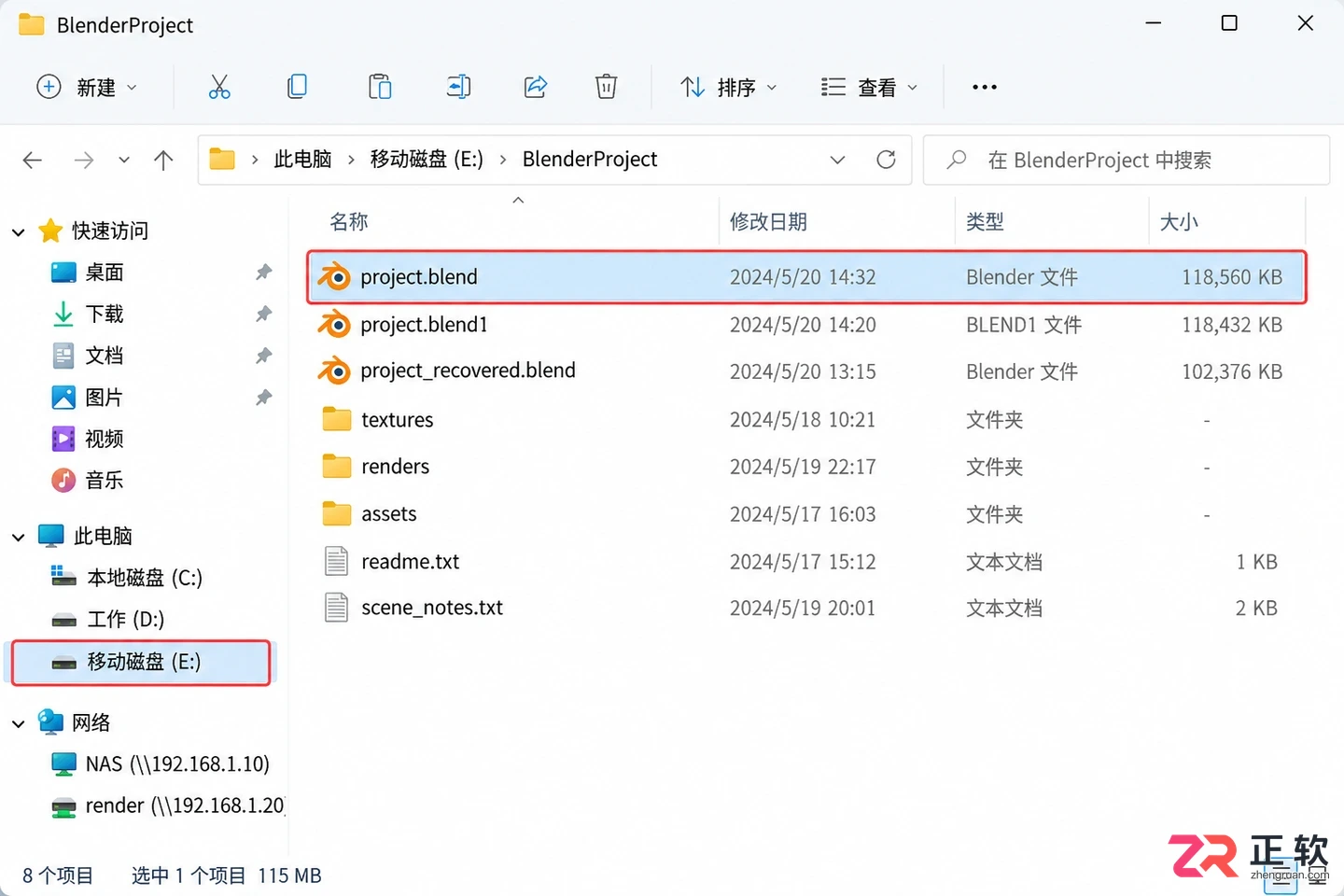
Task: Sort by the 修改日期 column header
Action: click(768, 221)
